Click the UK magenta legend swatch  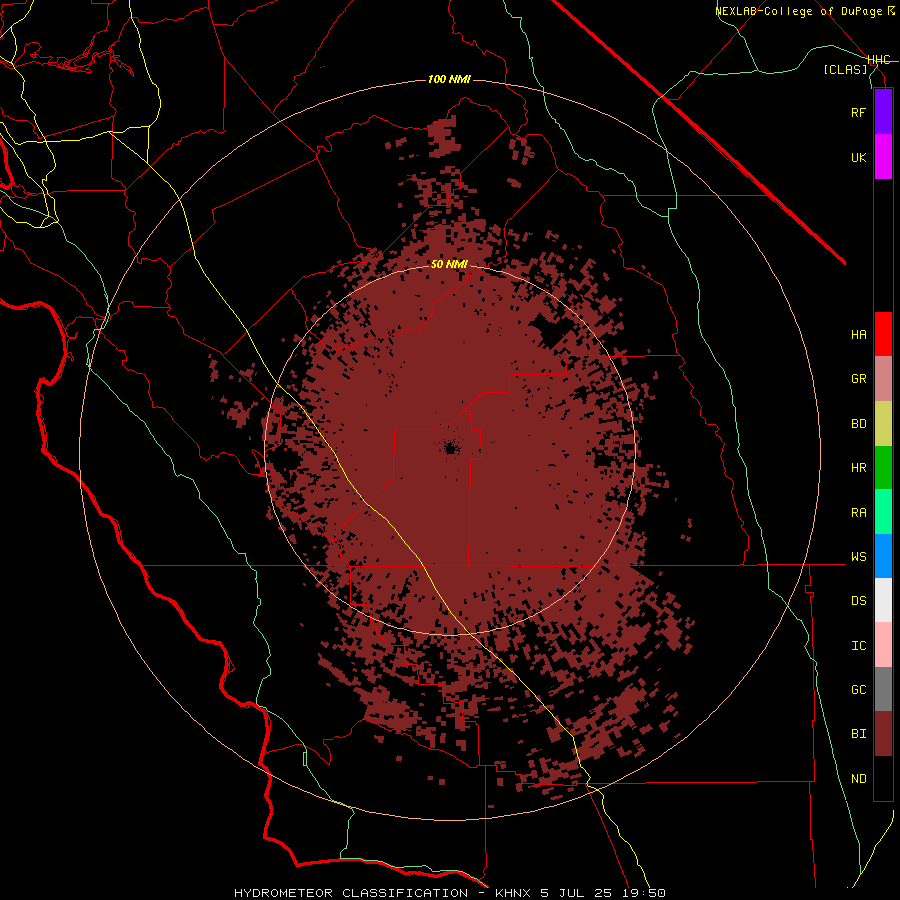(883, 157)
